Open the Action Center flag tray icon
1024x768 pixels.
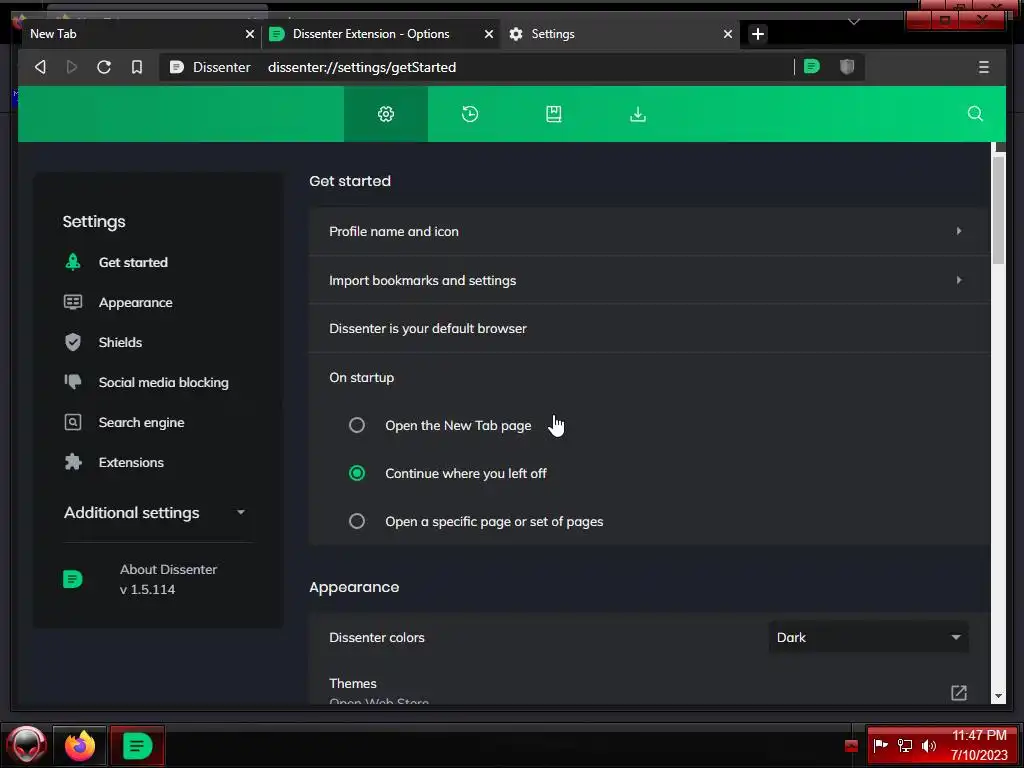(881, 744)
